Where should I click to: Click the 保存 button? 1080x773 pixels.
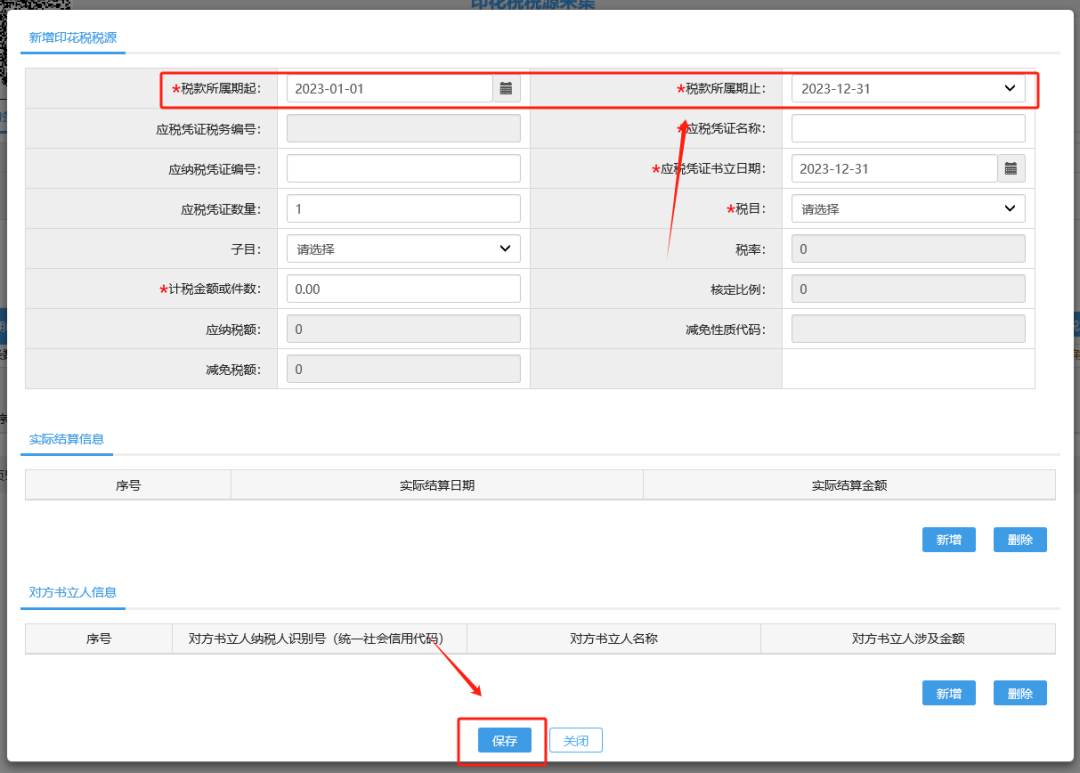pos(504,741)
